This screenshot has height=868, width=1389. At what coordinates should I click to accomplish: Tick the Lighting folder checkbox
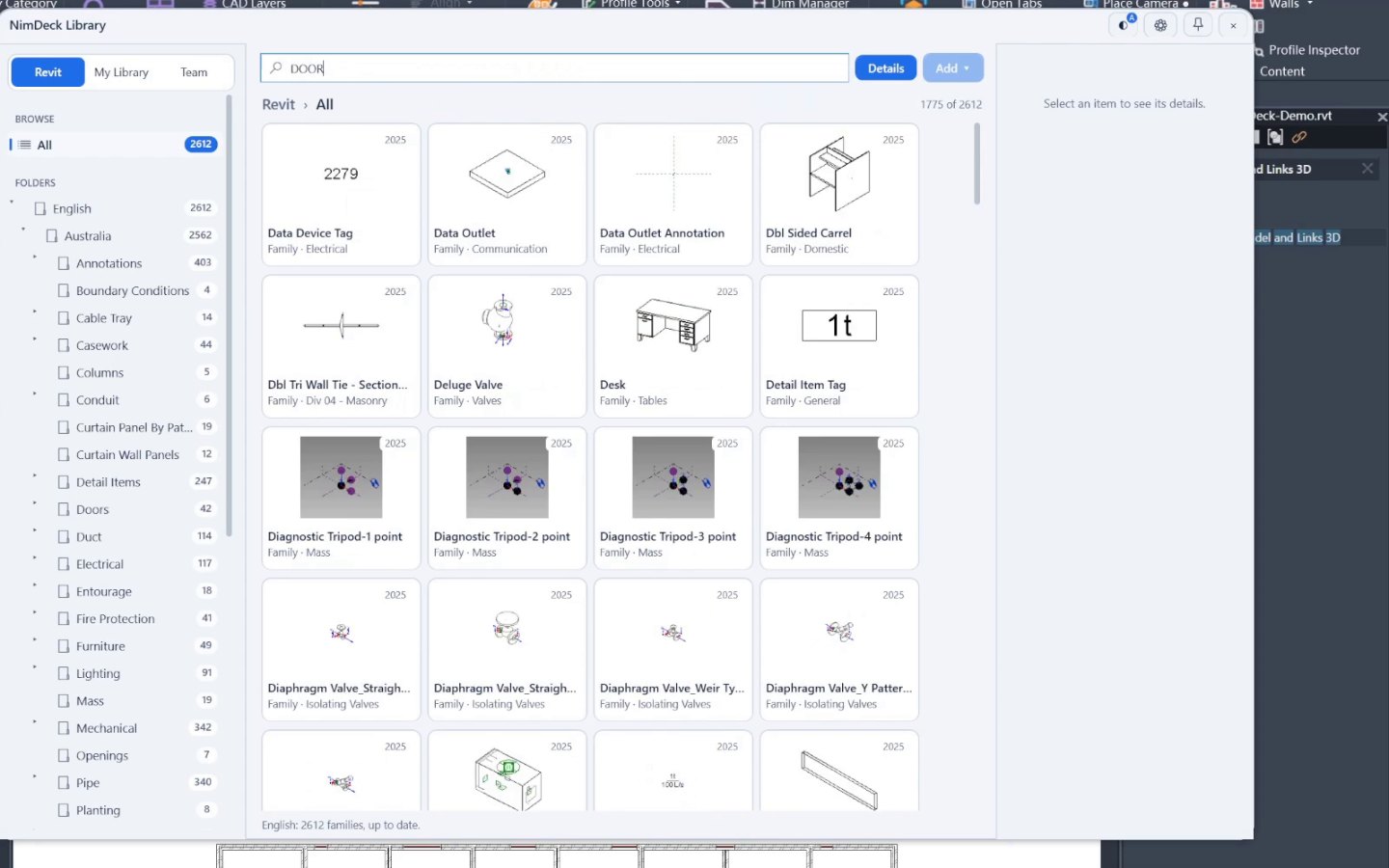[x=64, y=673]
